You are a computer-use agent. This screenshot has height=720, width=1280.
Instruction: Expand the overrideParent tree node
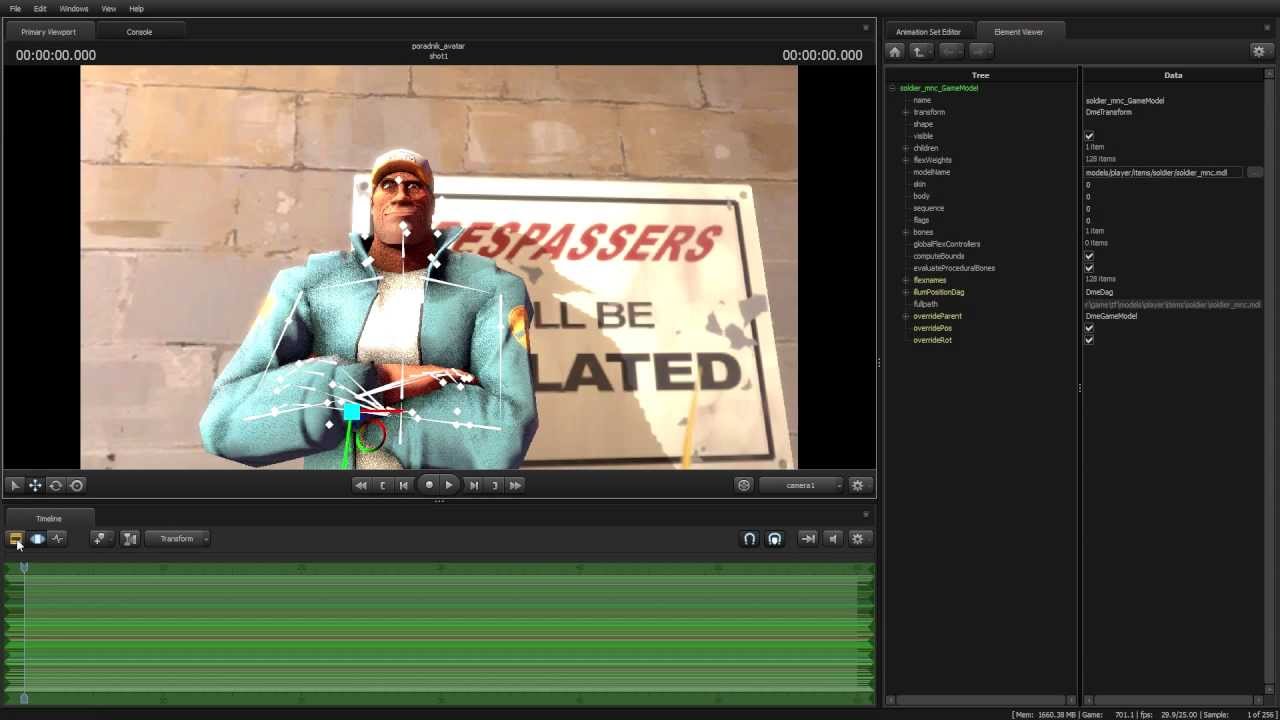pyautogui.click(x=906, y=316)
